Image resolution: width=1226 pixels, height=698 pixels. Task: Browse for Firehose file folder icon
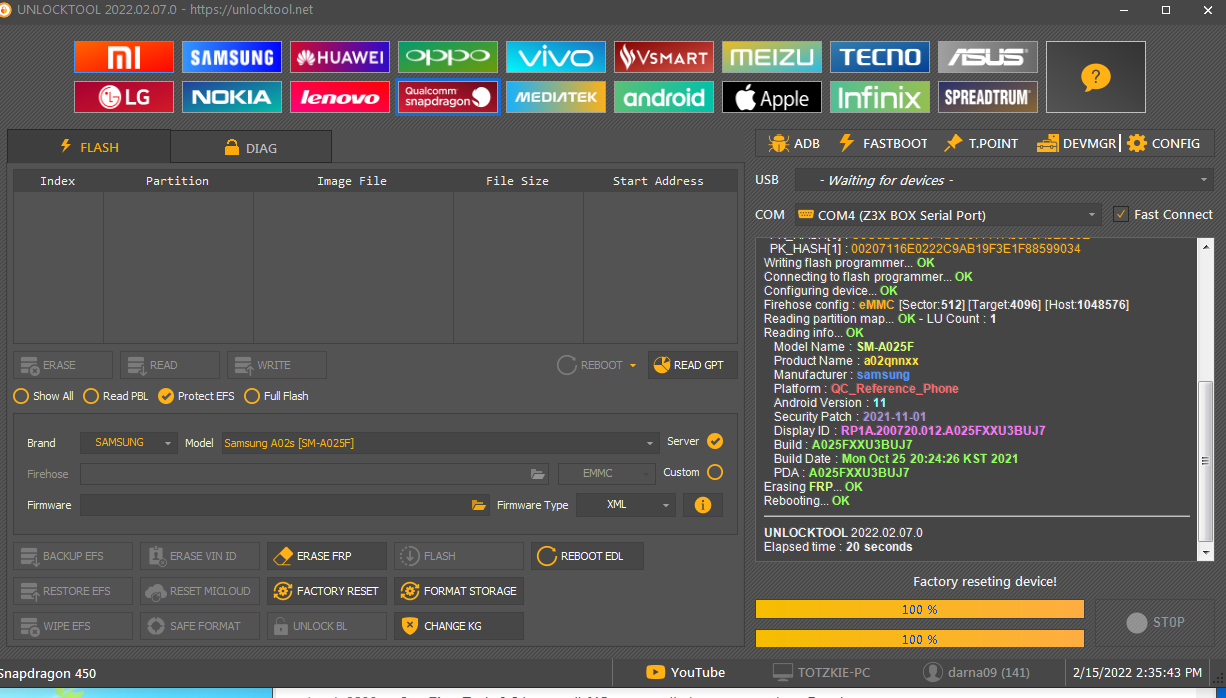tap(538, 474)
